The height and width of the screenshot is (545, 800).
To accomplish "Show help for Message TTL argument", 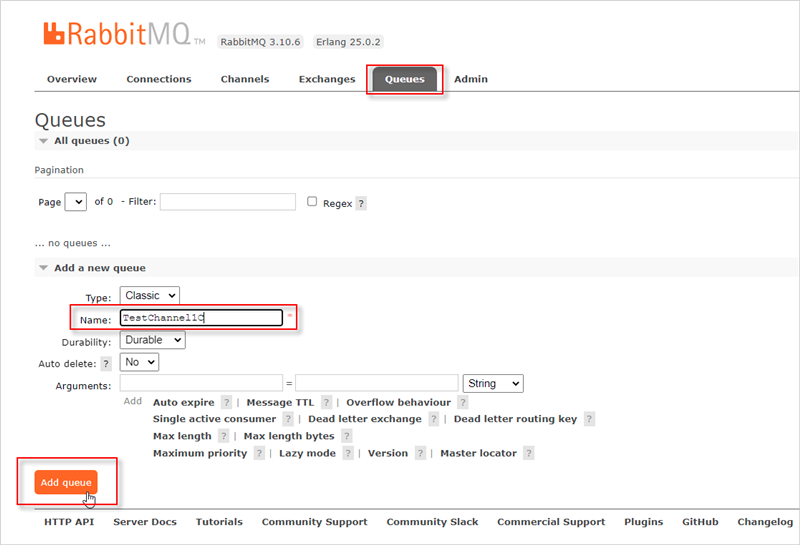I will click(x=327, y=403).
